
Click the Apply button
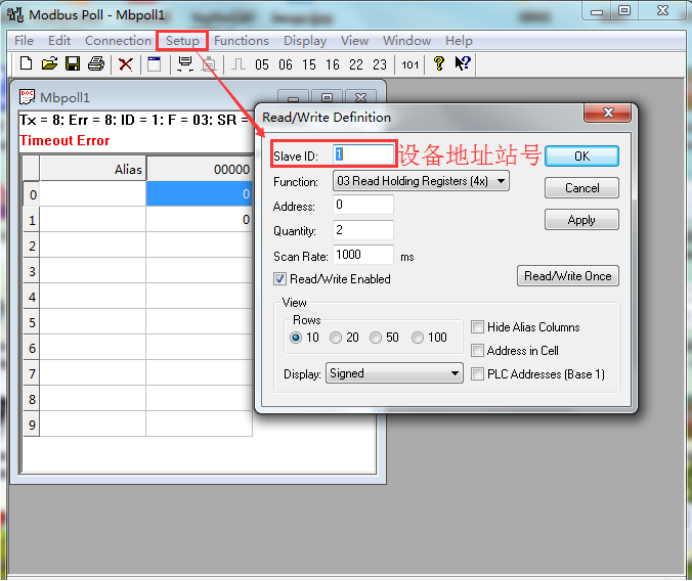[581, 220]
